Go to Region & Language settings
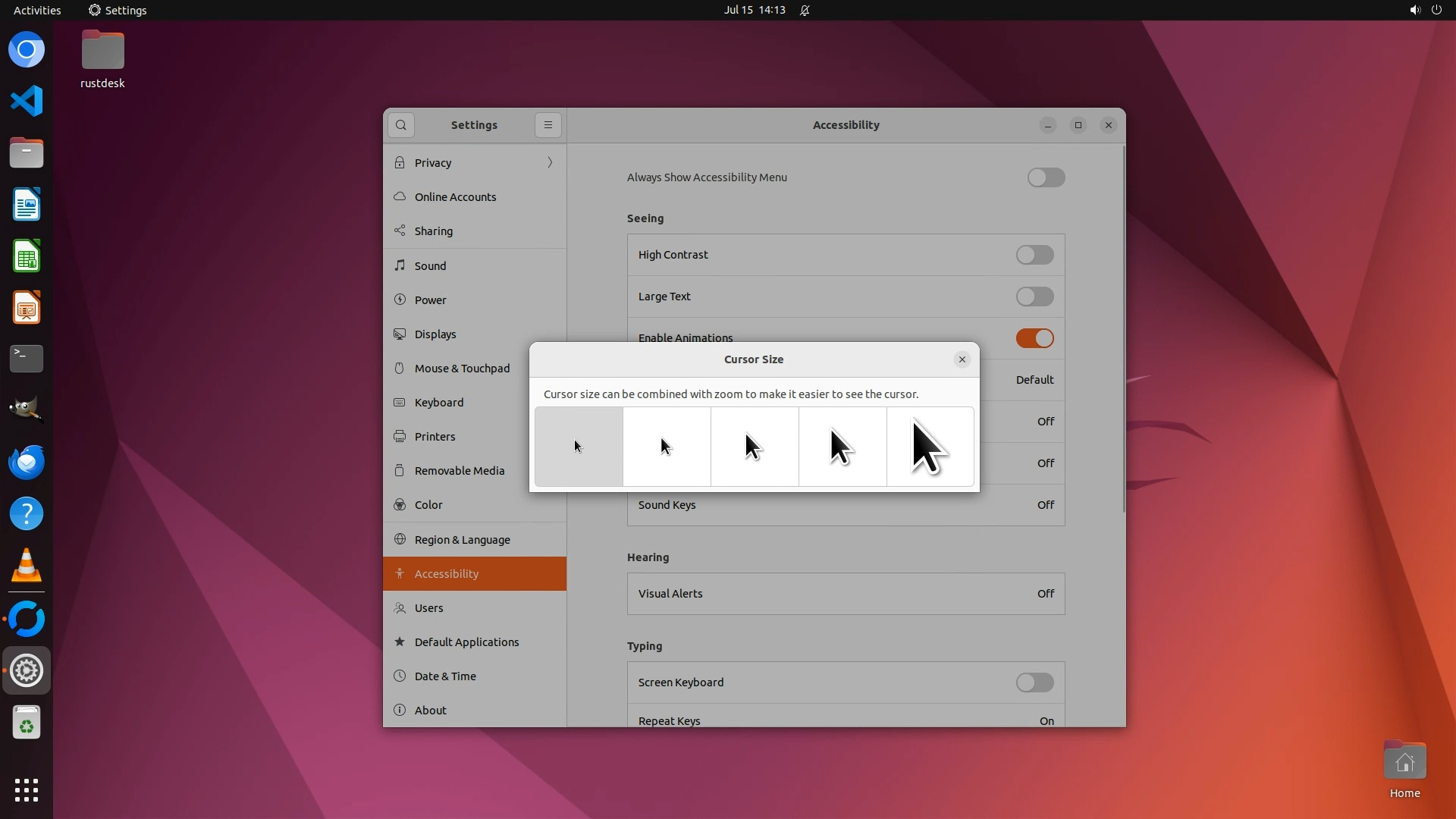Viewport: 1456px width, 819px height. 462,540
